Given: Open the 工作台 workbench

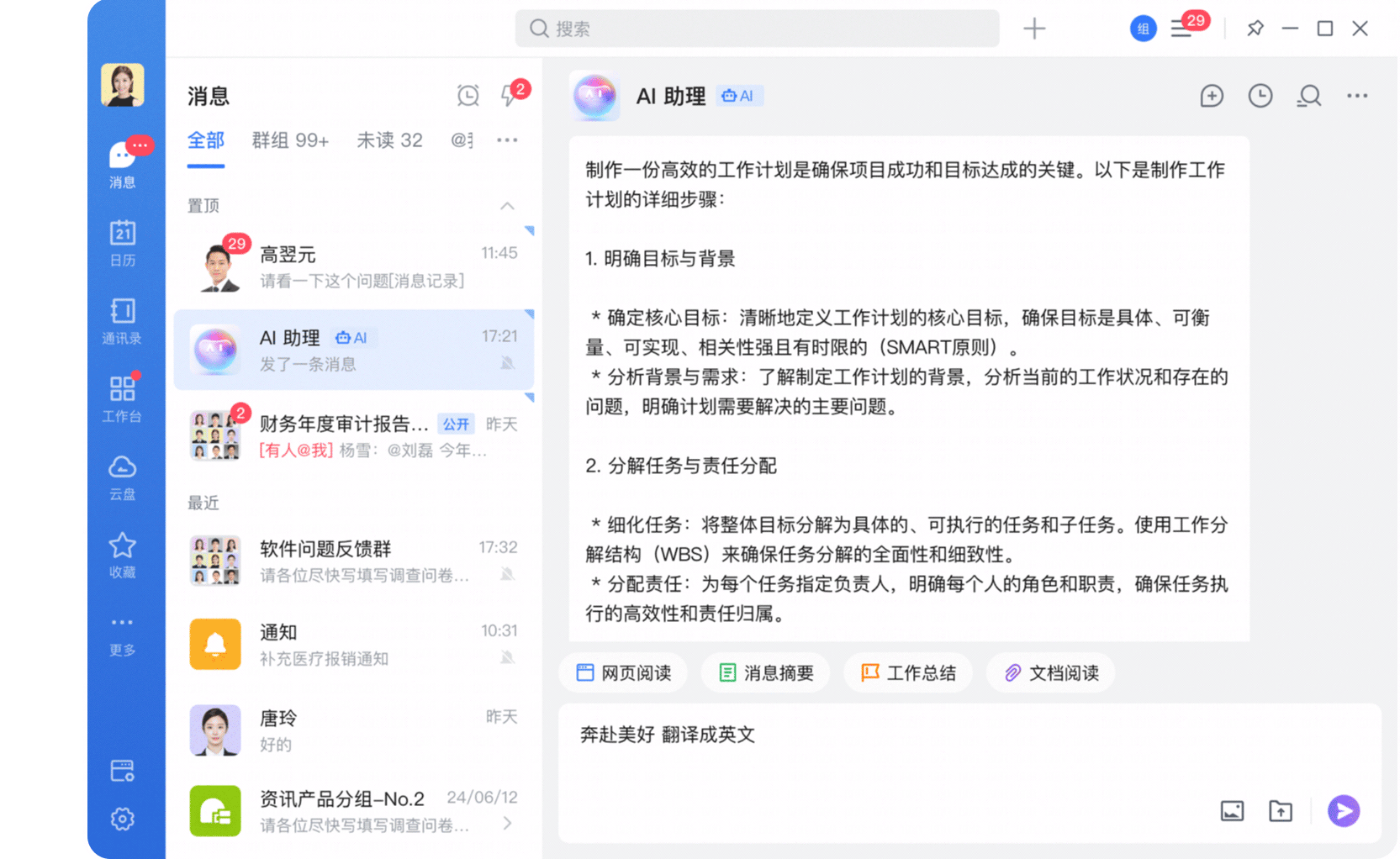Looking at the screenshot, I should click(x=122, y=398).
